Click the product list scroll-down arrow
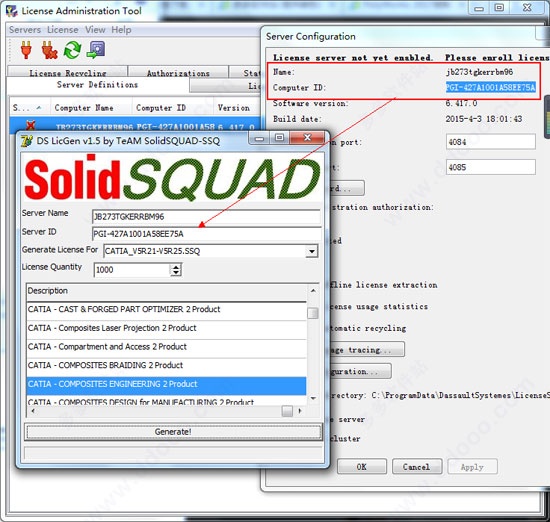The width and height of the screenshot is (550, 522). click(x=313, y=398)
